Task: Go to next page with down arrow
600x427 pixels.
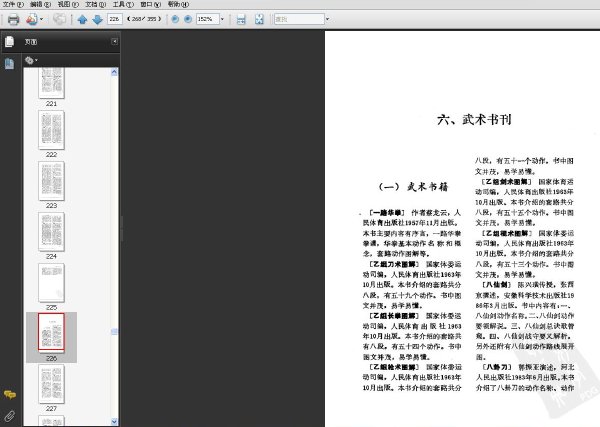Action: click(x=97, y=19)
